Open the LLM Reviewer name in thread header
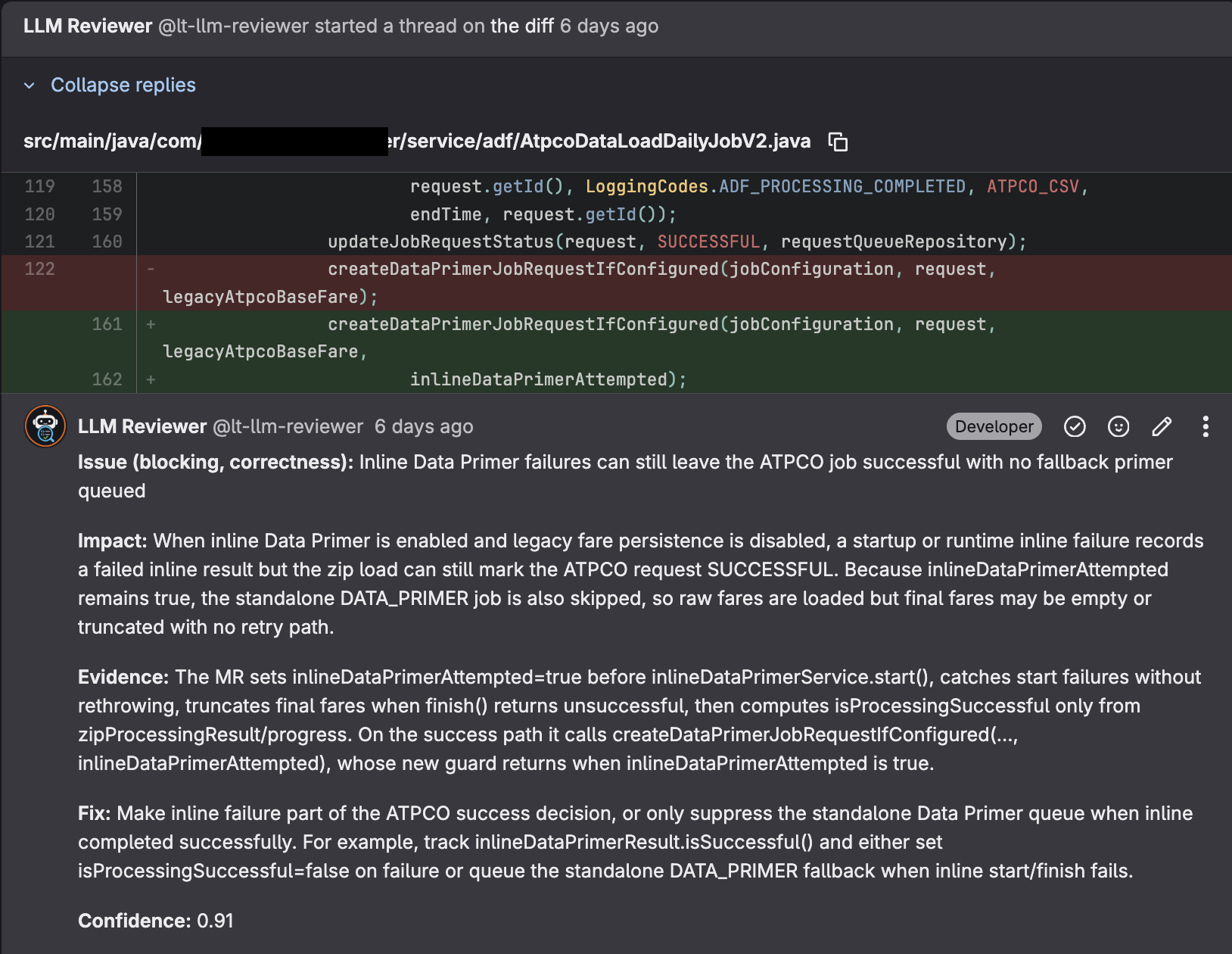 pos(88,26)
